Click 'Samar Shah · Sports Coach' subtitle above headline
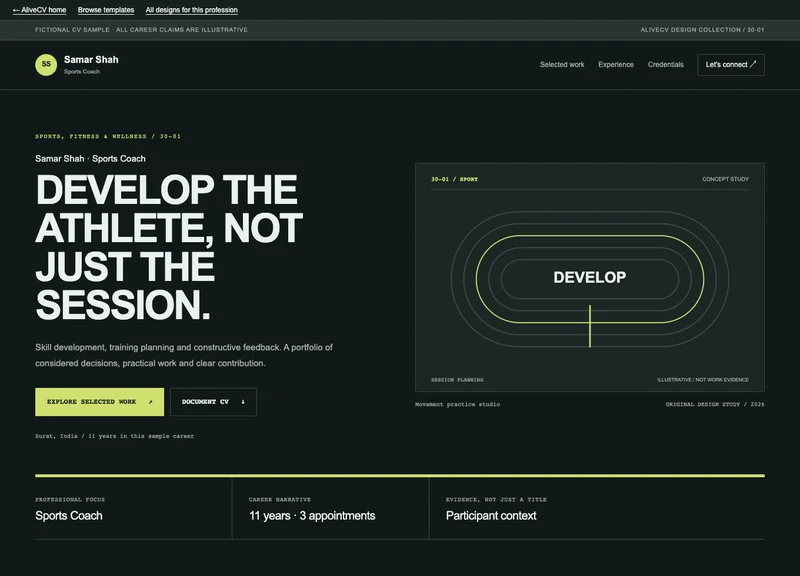Screen dimensions: 800x576 [90, 159]
